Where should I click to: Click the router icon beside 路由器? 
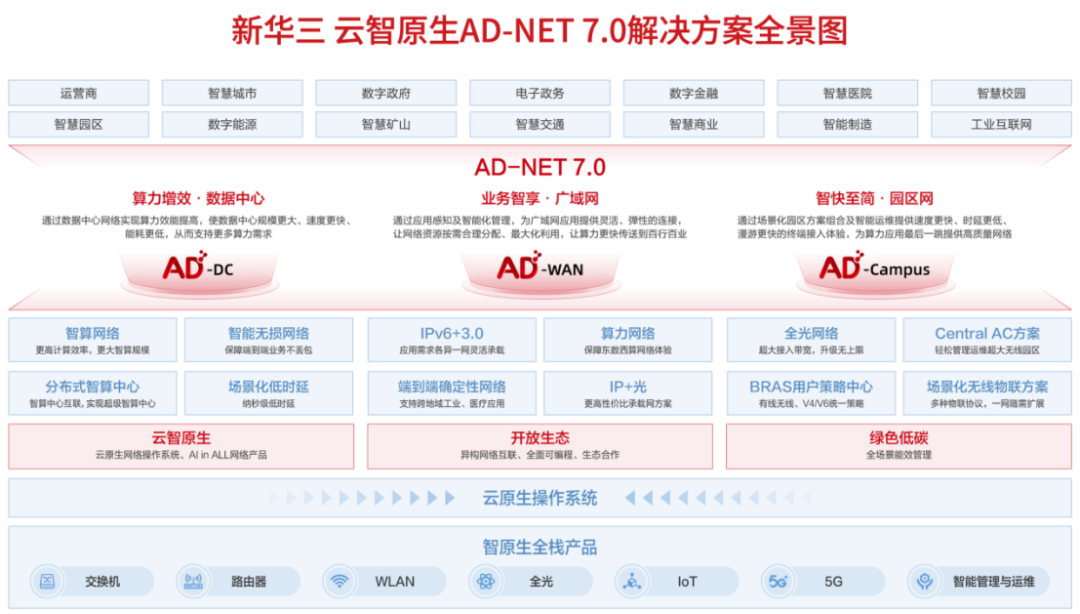point(193,581)
